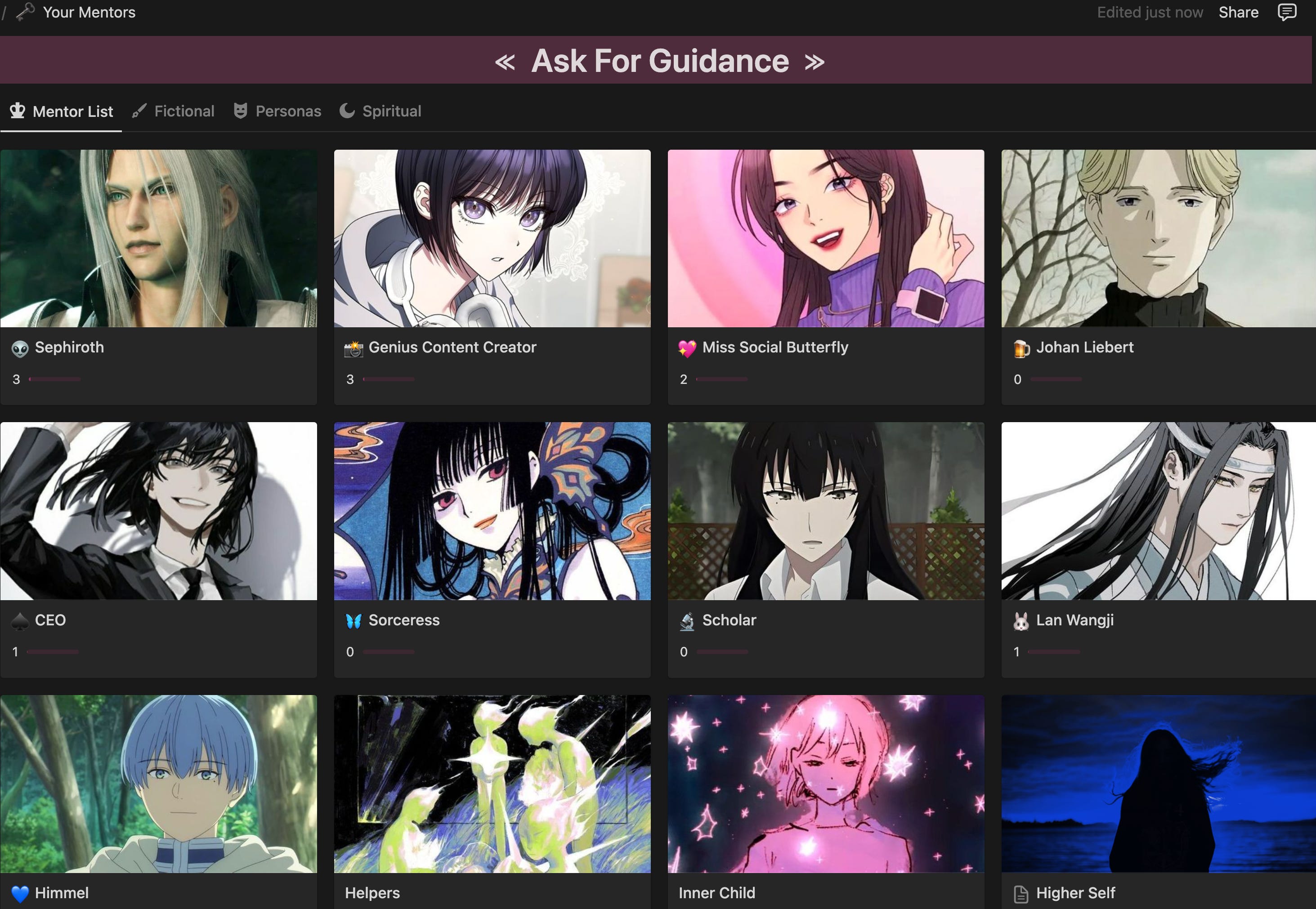The height and width of the screenshot is (909, 1316).
Task: Open the Your Mentors breadcrumb link
Action: [x=89, y=12]
